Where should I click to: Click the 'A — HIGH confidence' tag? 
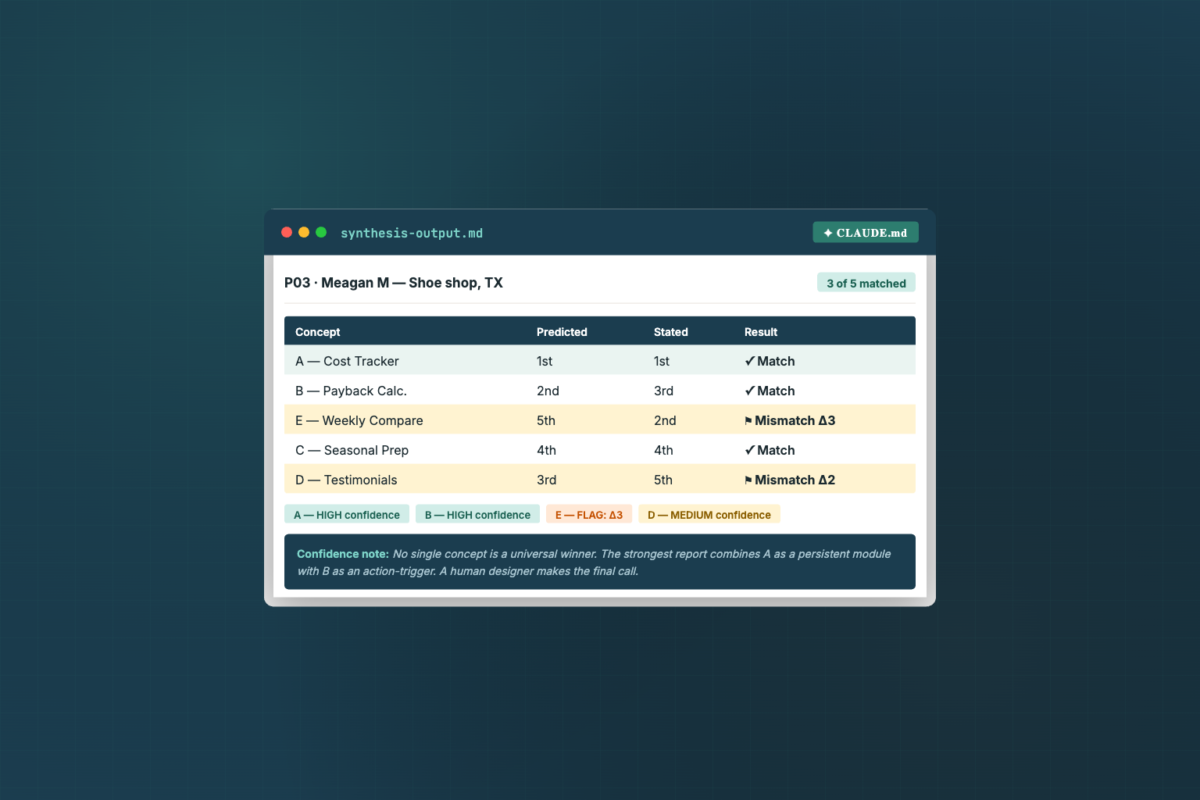pyautogui.click(x=347, y=515)
